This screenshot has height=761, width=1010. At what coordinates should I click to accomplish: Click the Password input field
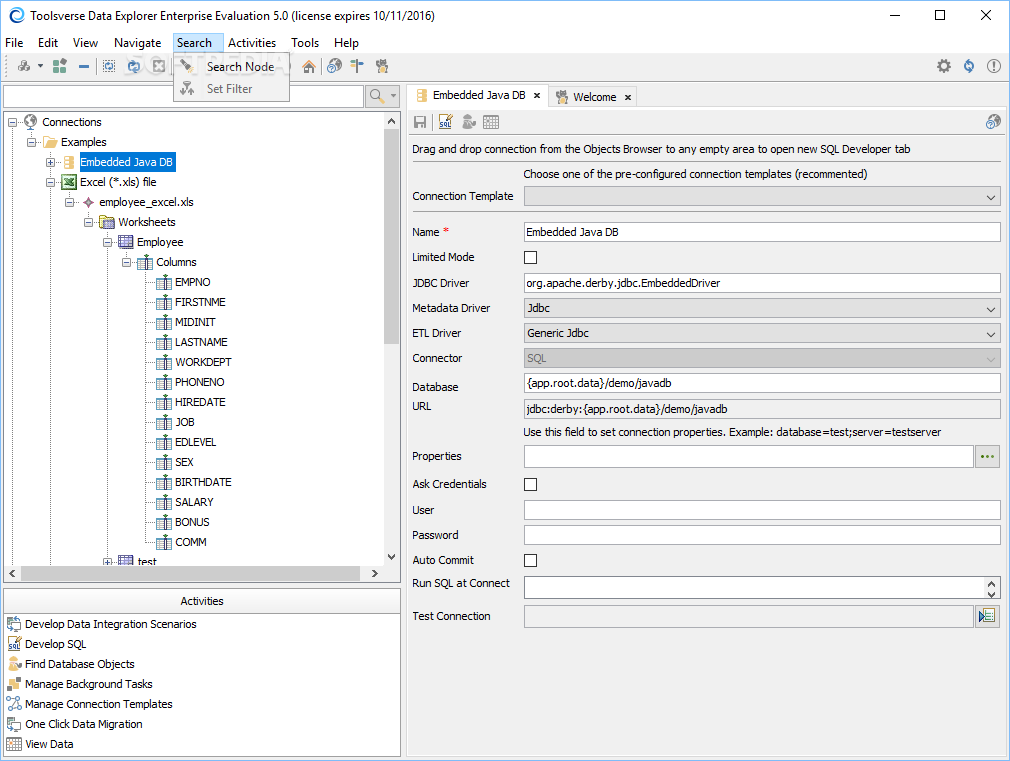coord(762,535)
